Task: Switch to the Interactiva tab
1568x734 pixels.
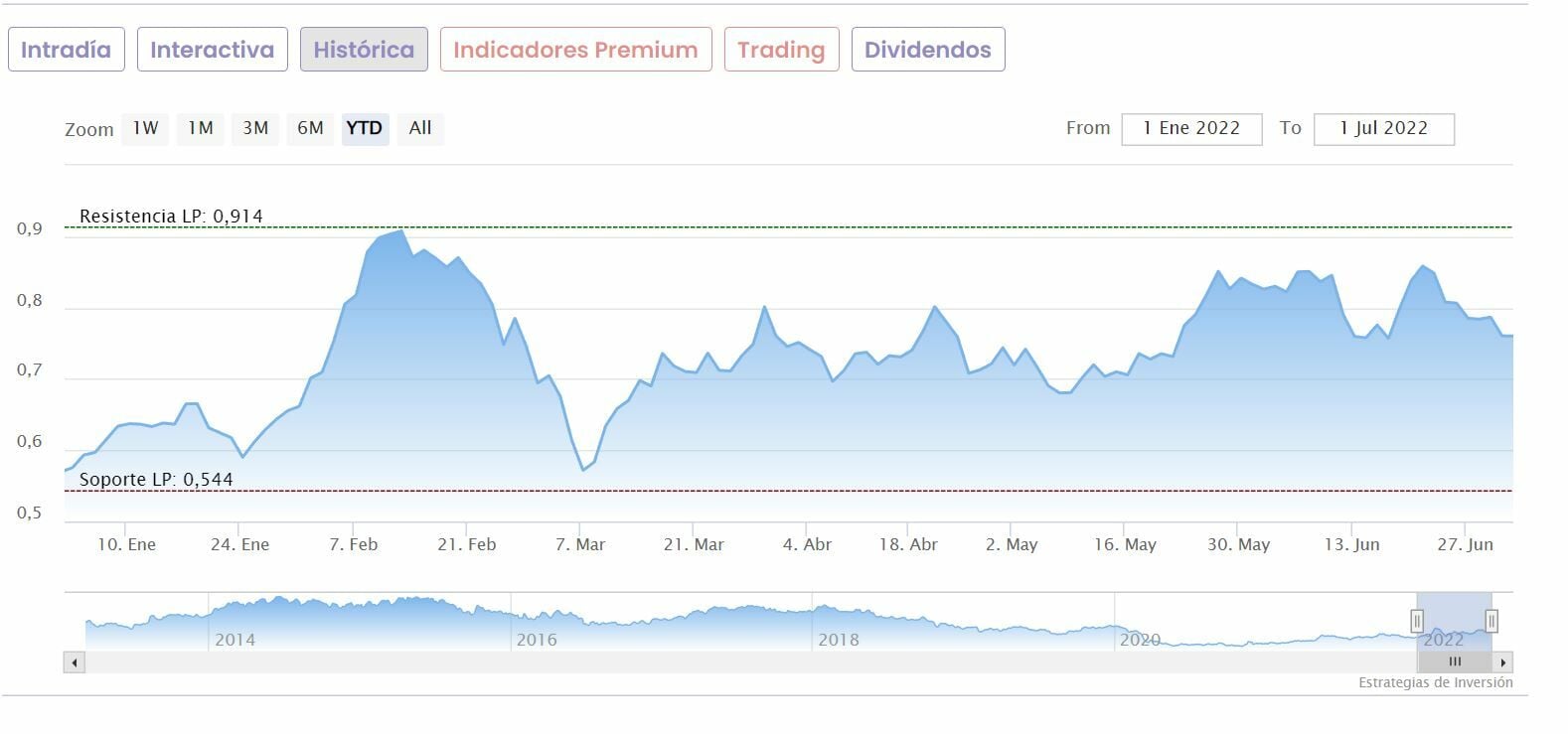Action: point(212,50)
